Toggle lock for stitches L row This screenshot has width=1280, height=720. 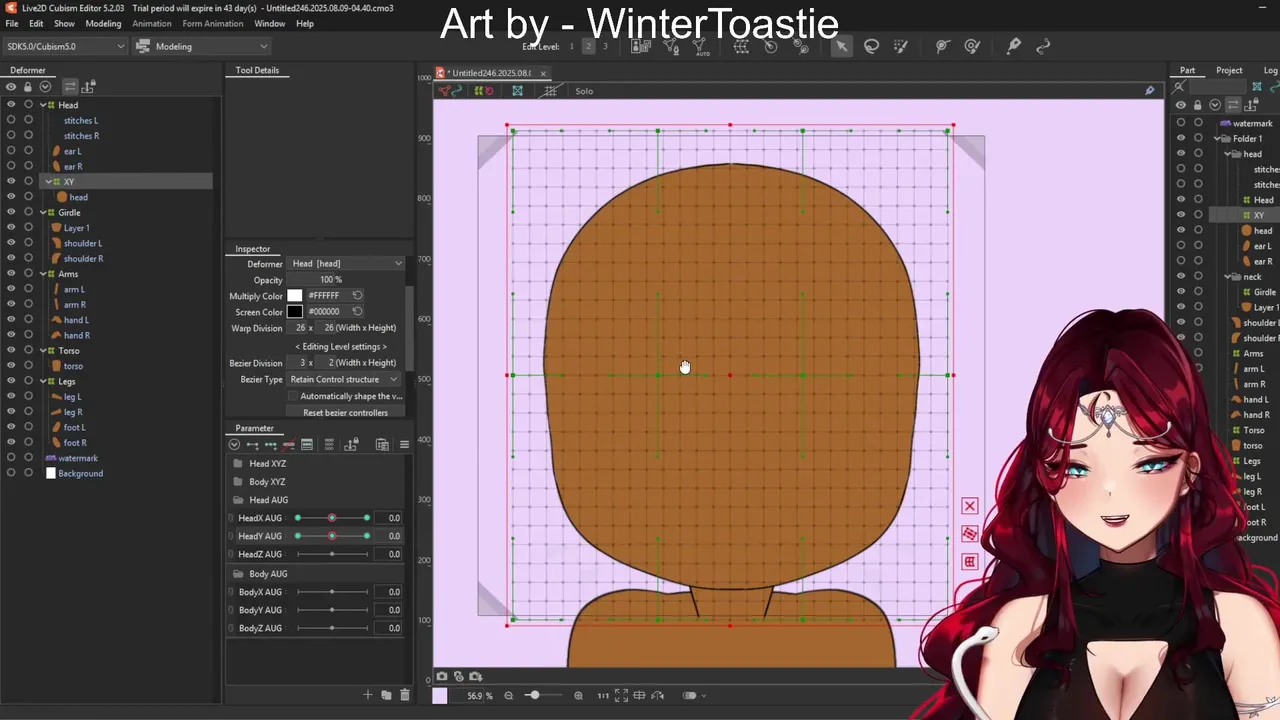click(x=28, y=120)
